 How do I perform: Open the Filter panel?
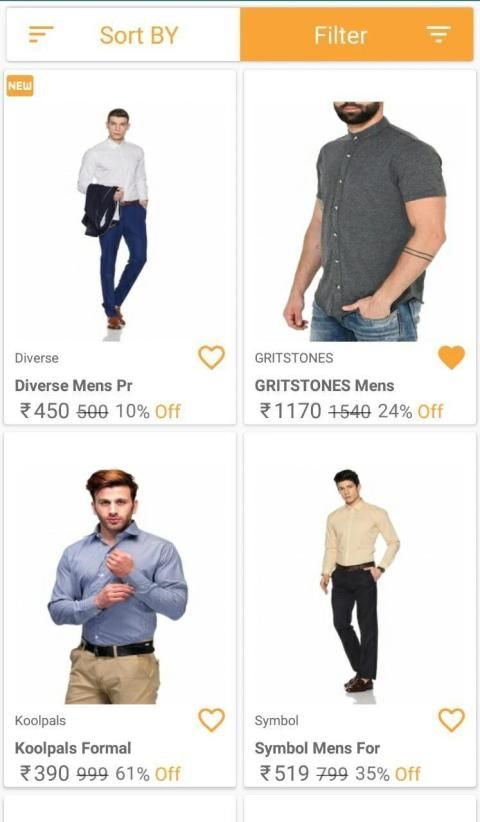click(356, 35)
